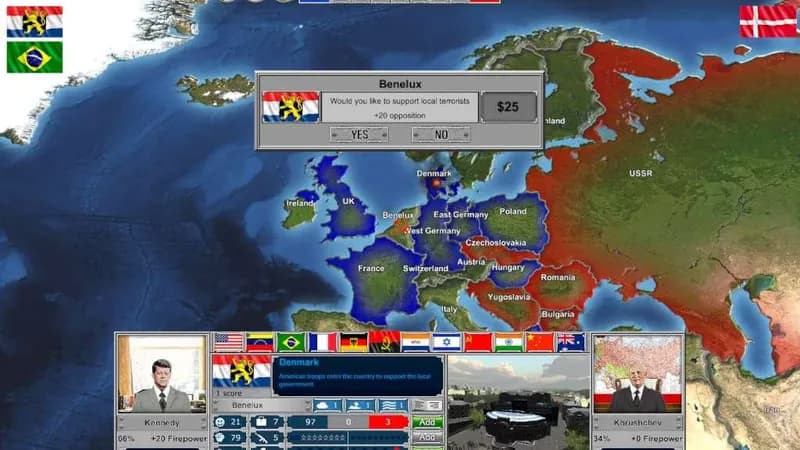Click the large Benelux flag in the info panel

(242, 371)
